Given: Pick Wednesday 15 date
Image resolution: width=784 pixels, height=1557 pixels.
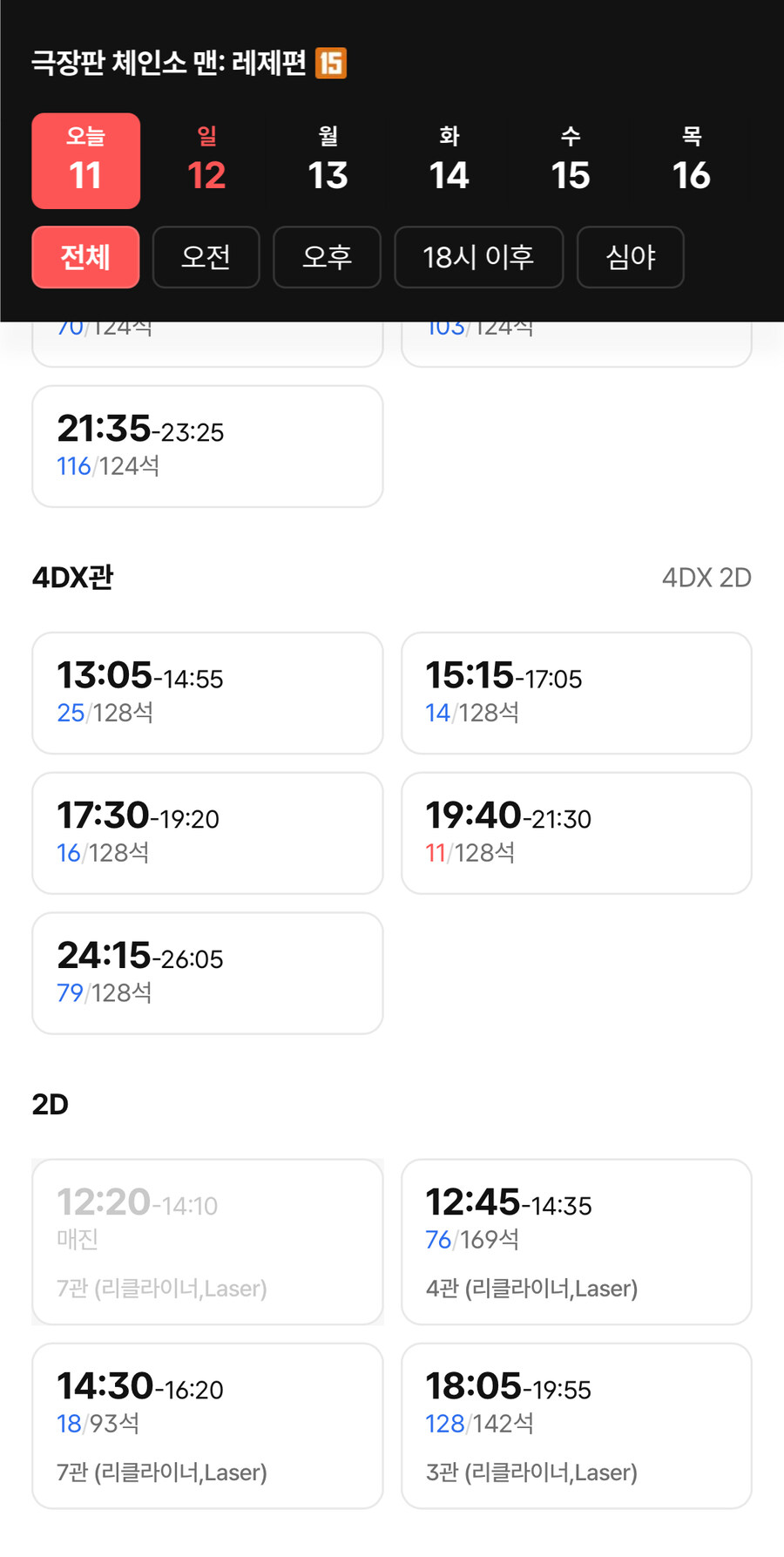Looking at the screenshot, I should pyautogui.click(x=570, y=161).
